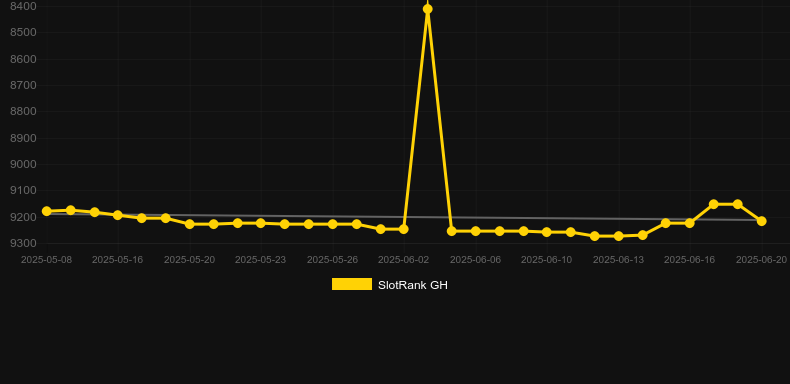This screenshot has width=790, height=384.
Task: Click the 9000 y-axis tick label
Action: pyautogui.click(x=23, y=164)
